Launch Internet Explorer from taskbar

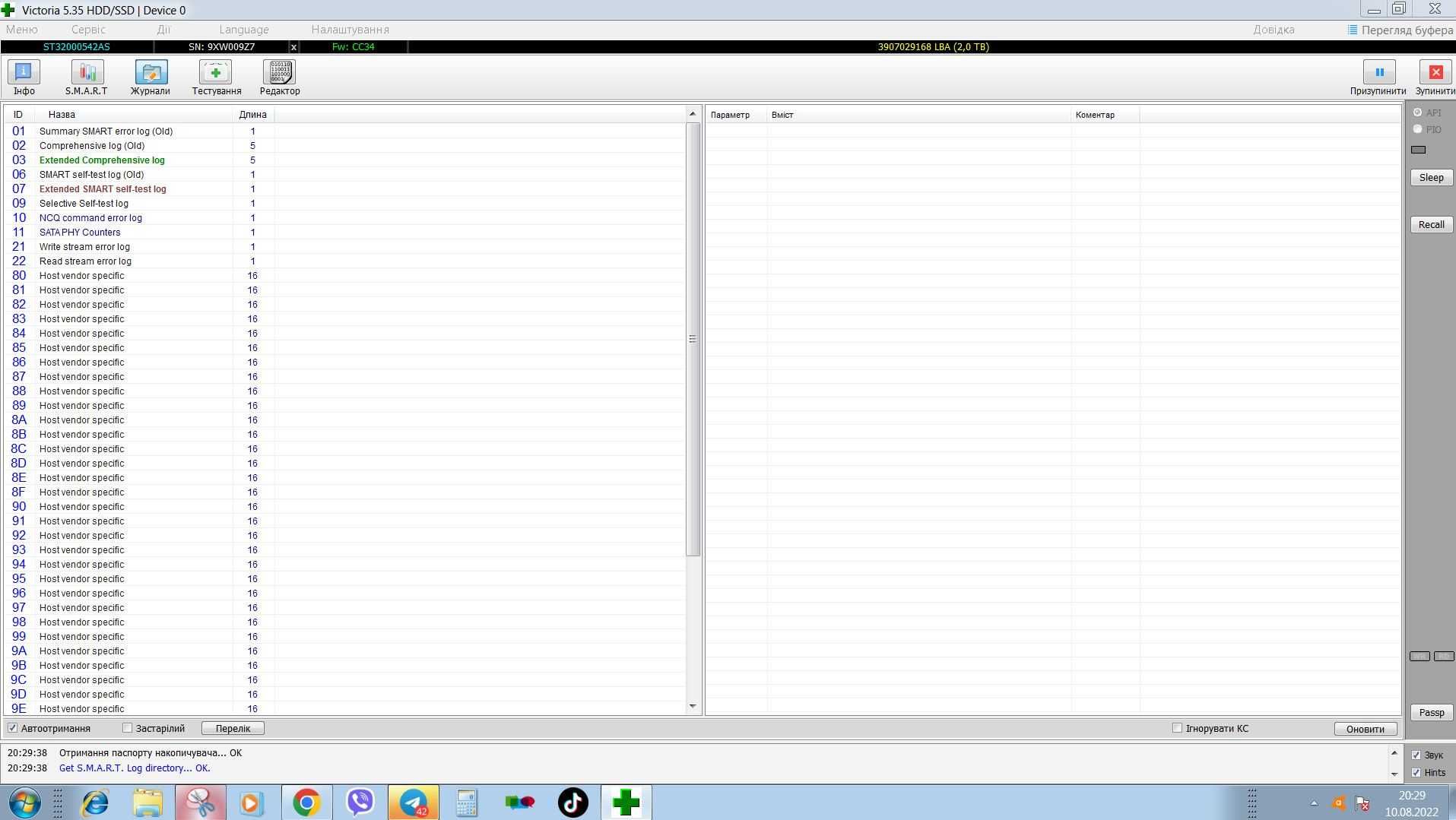tap(95, 803)
